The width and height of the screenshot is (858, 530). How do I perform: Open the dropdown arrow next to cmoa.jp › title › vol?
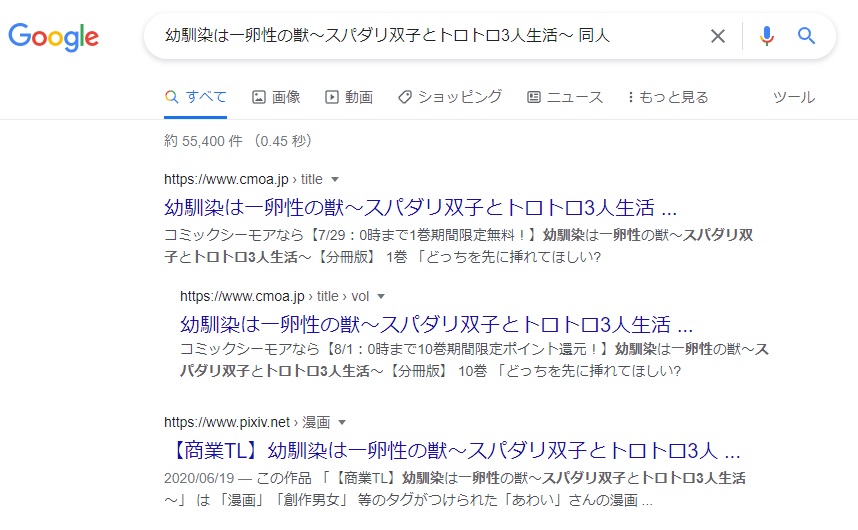(381, 296)
